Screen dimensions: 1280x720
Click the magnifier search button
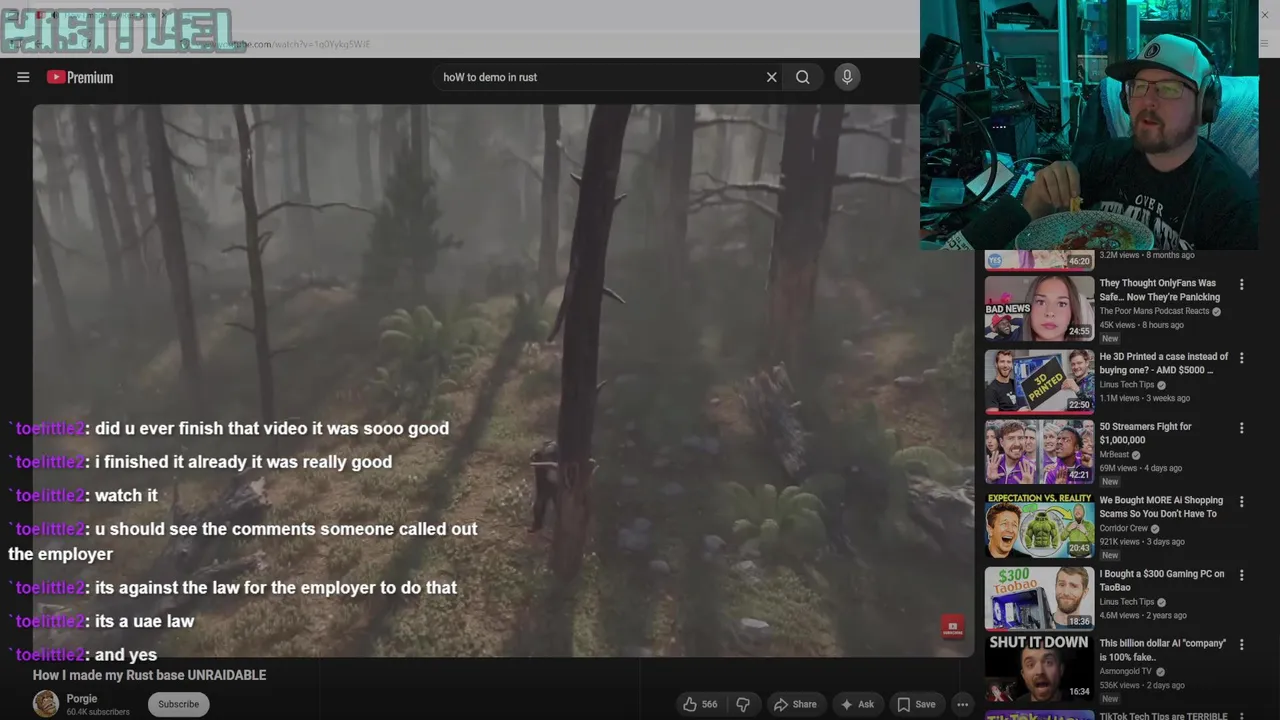802,77
